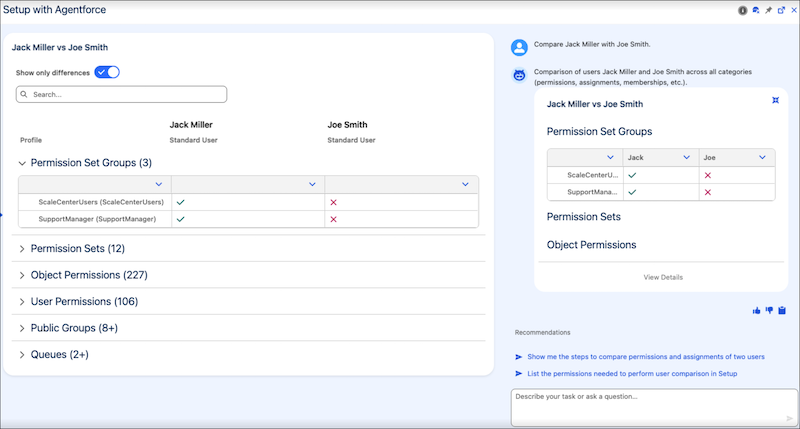Click Jack Miller's SupportManager checkmark

click(x=181, y=219)
